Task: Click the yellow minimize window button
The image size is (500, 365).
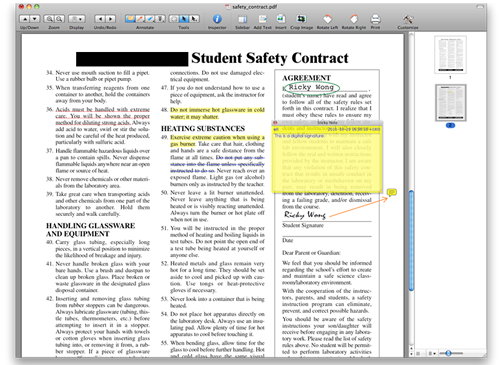Action: click(29, 6)
